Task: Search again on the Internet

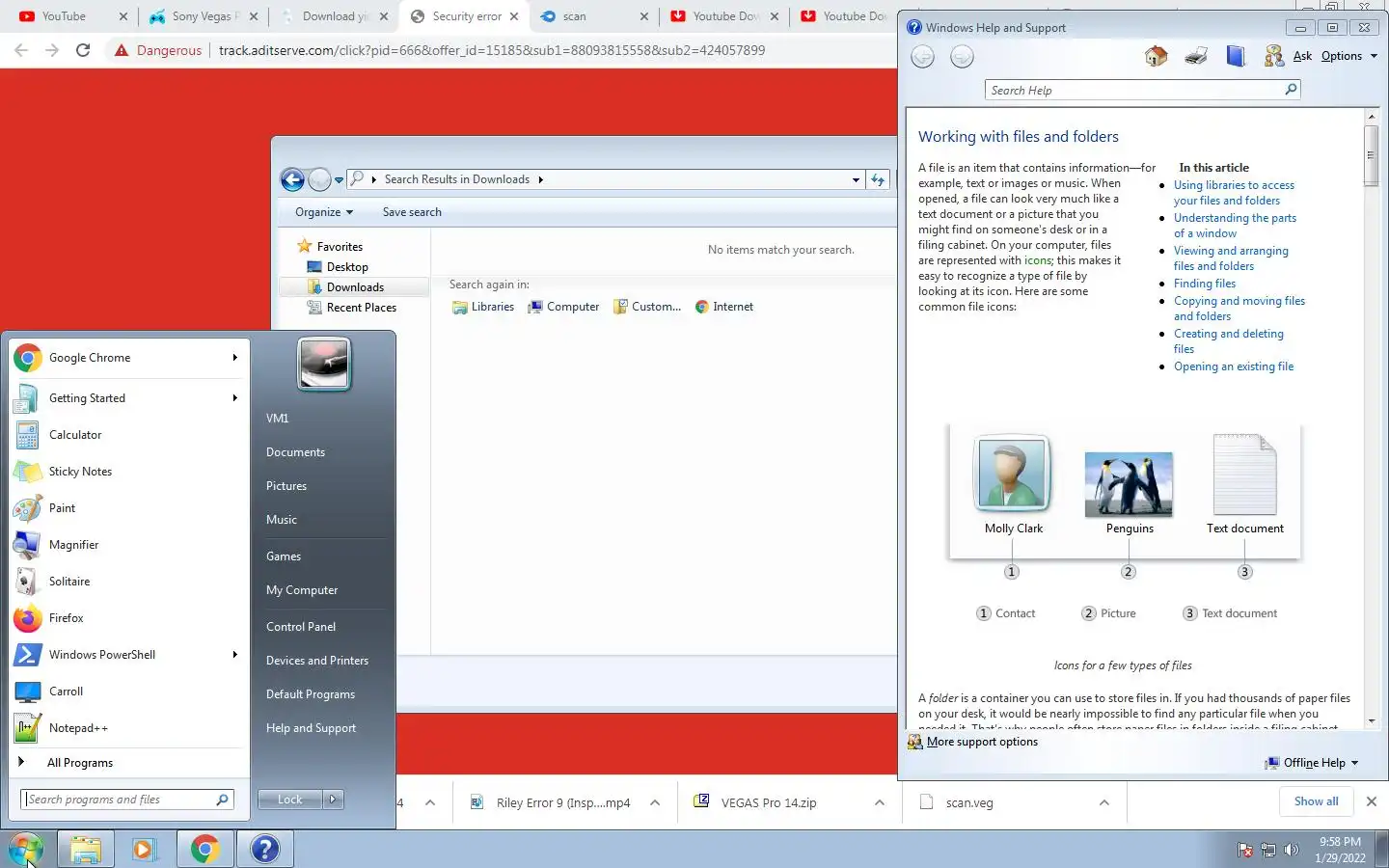Action: (x=724, y=307)
